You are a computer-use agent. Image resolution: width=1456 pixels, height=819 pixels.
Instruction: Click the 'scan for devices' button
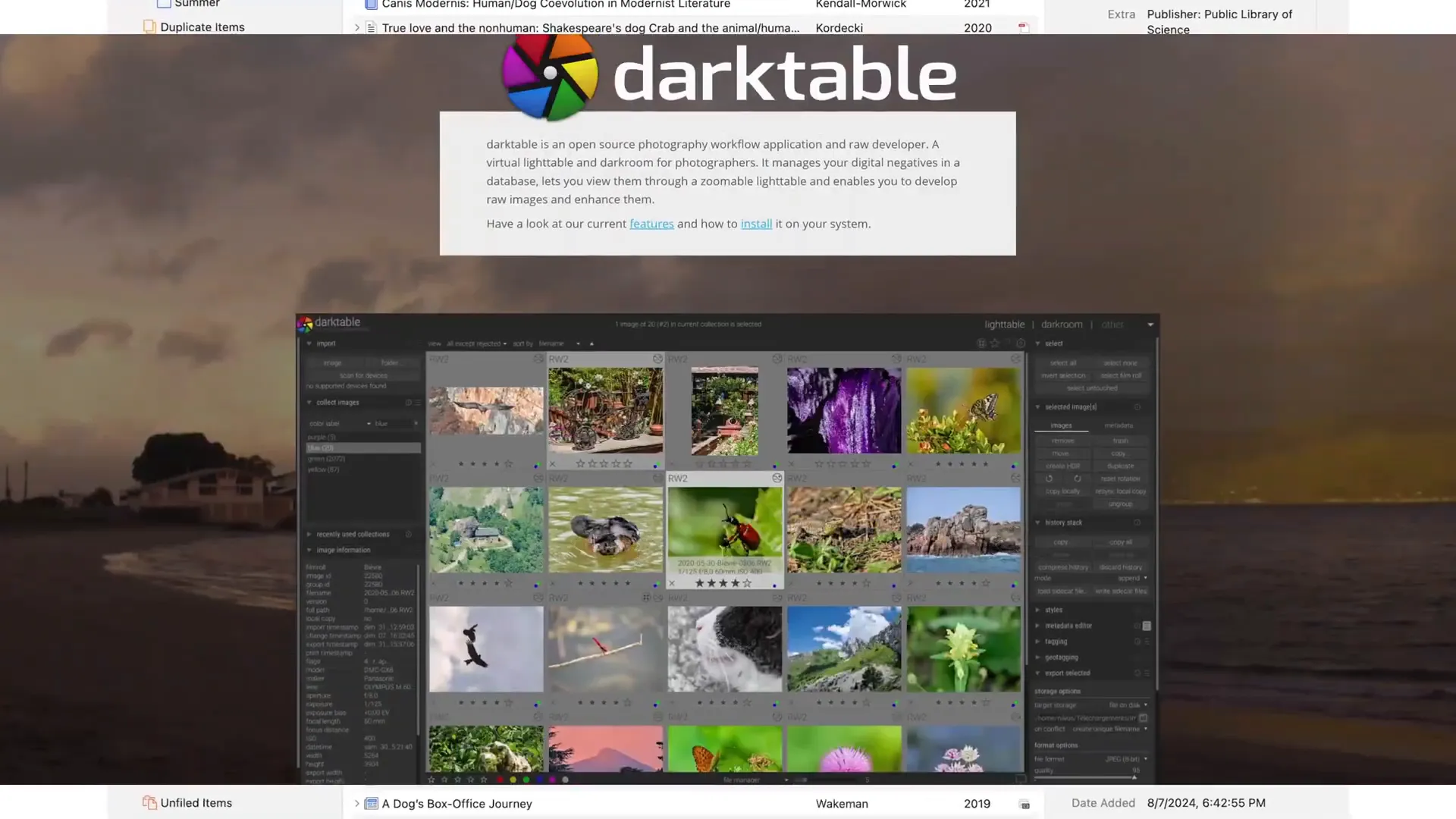(x=363, y=375)
